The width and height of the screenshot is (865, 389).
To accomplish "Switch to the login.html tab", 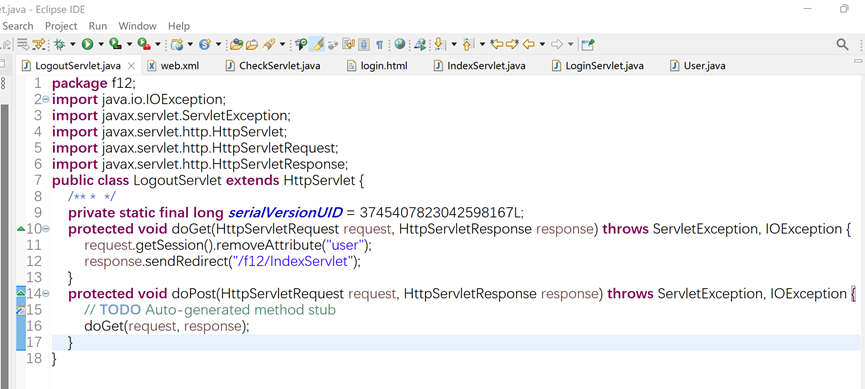I will click(x=377, y=66).
